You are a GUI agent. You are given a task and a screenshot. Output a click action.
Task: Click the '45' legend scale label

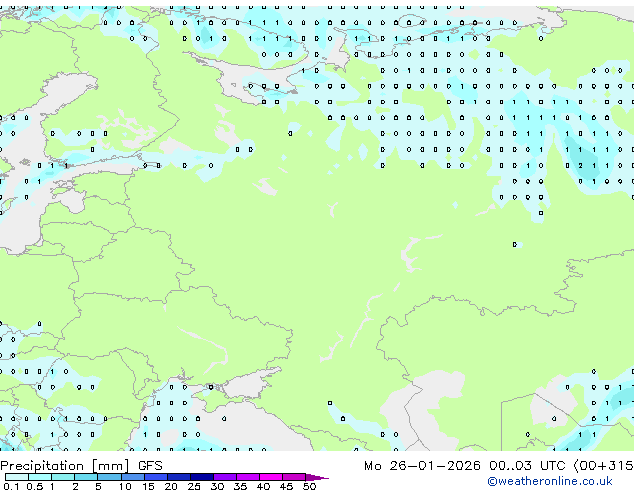click(286, 486)
